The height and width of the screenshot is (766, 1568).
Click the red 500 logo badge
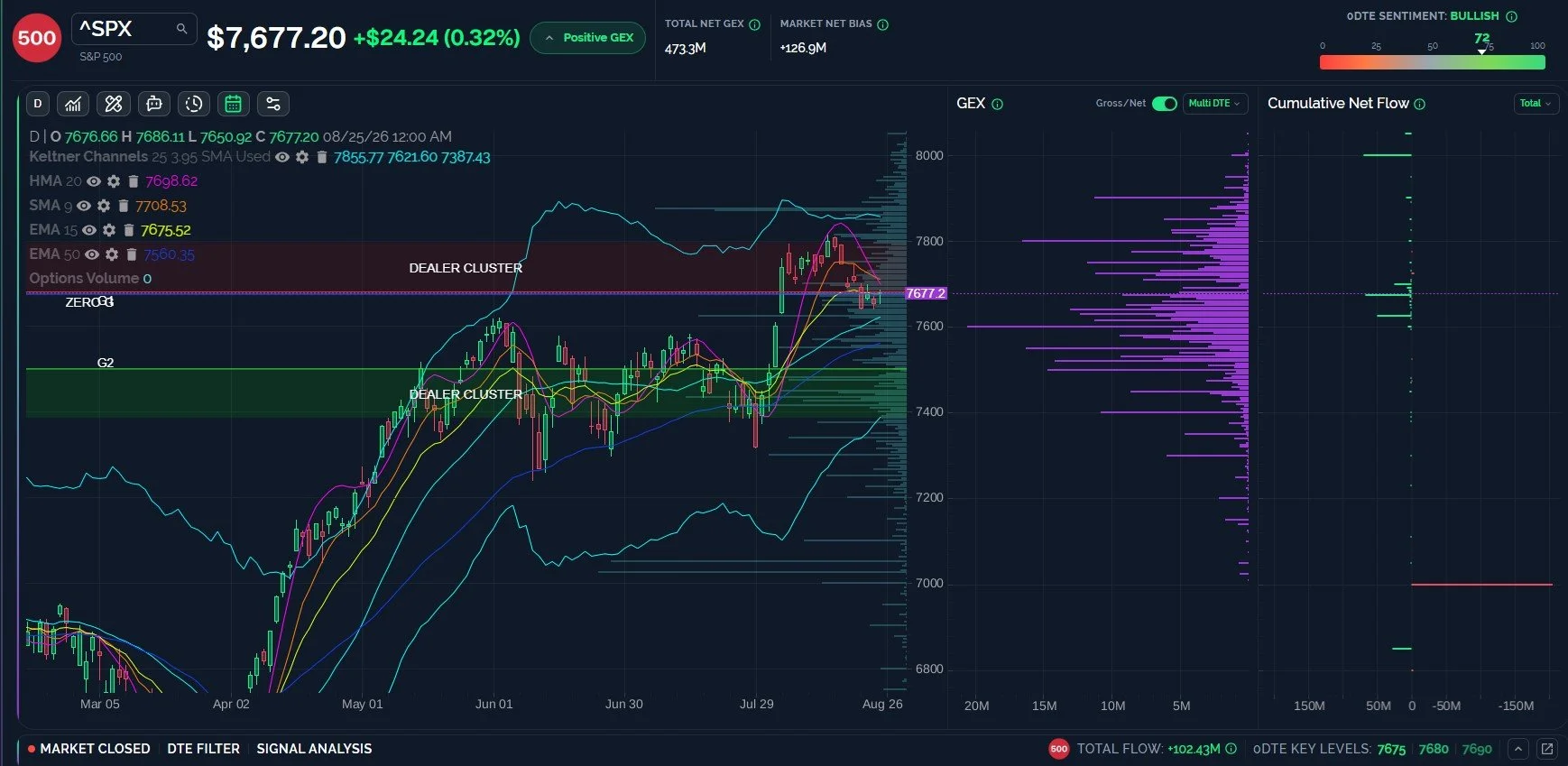pos(37,38)
